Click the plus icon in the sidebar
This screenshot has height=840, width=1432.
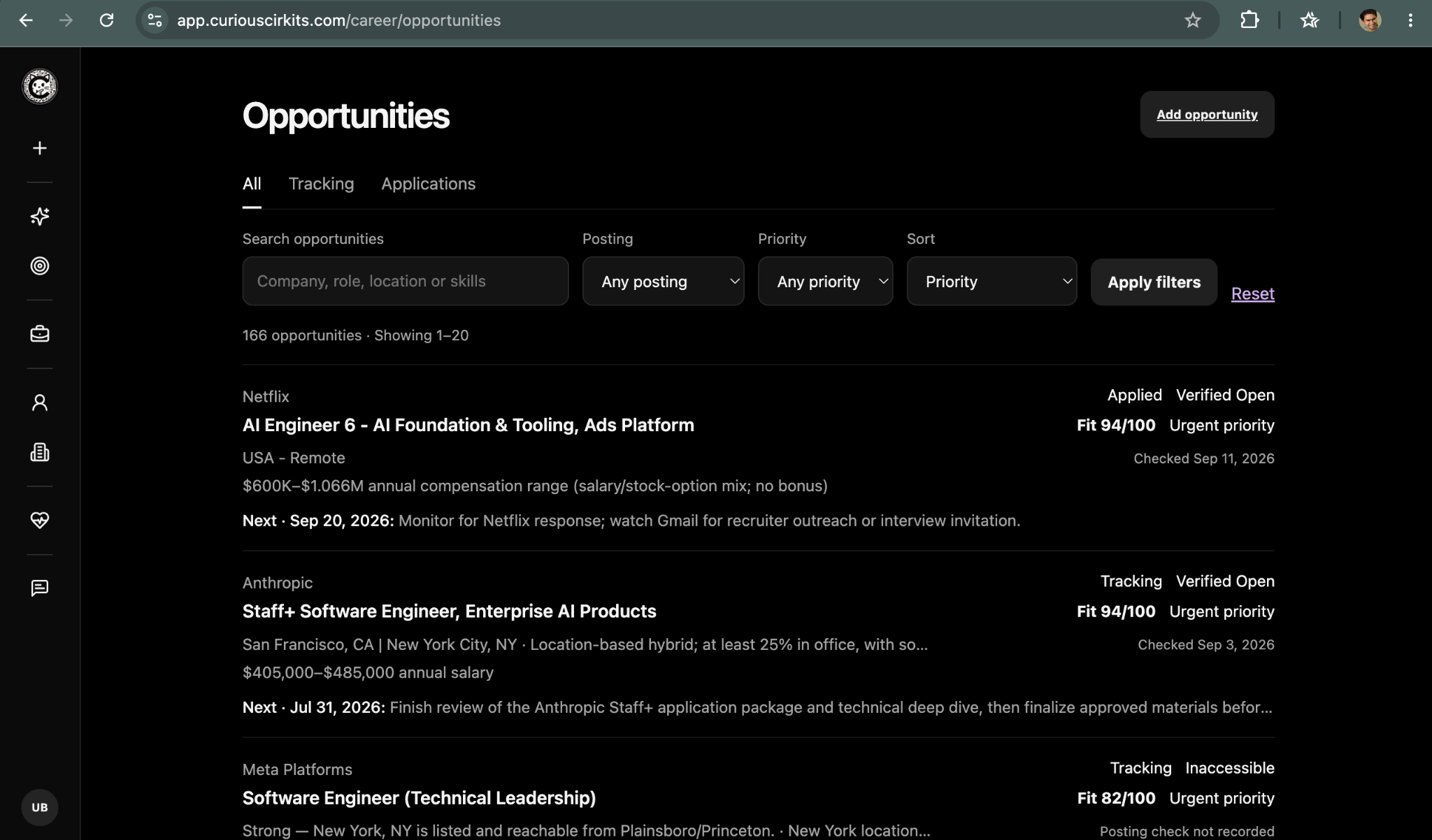click(x=40, y=148)
